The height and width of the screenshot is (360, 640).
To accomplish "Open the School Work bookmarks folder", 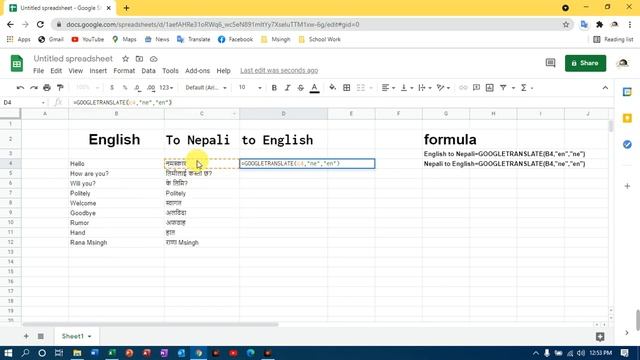I will click(320, 40).
